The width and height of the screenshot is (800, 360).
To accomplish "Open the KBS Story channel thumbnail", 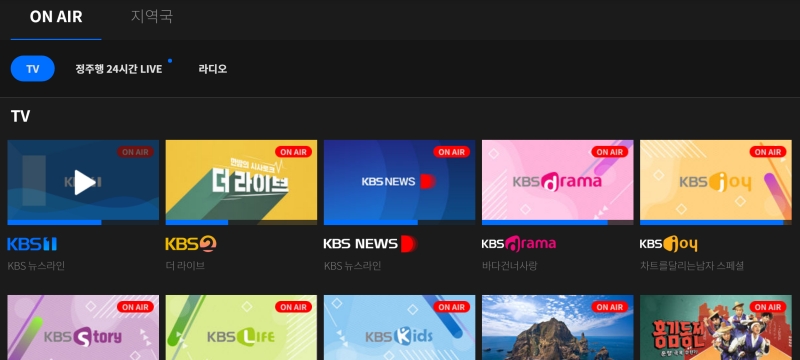I will pyautogui.click(x=83, y=327).
